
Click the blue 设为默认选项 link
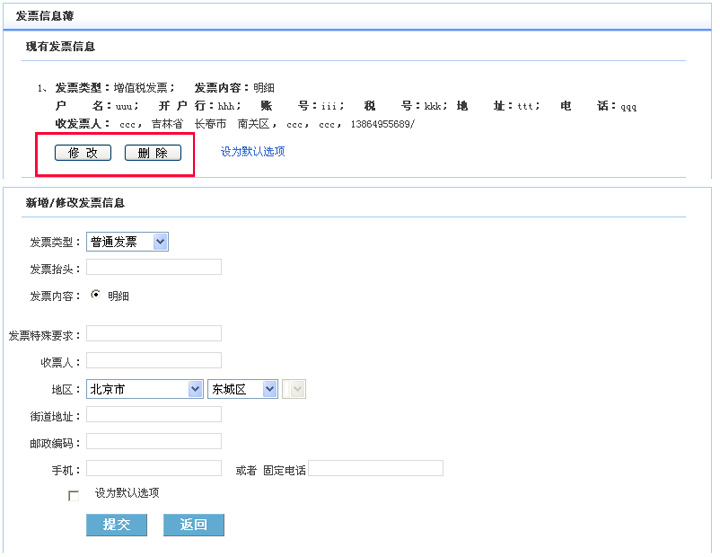(253, 152)
